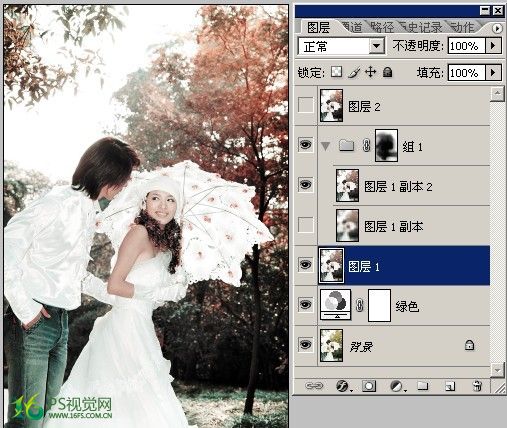Screen dimensions: 507x428
Task: Open the layer style fx menu
Action: point(343,386)
